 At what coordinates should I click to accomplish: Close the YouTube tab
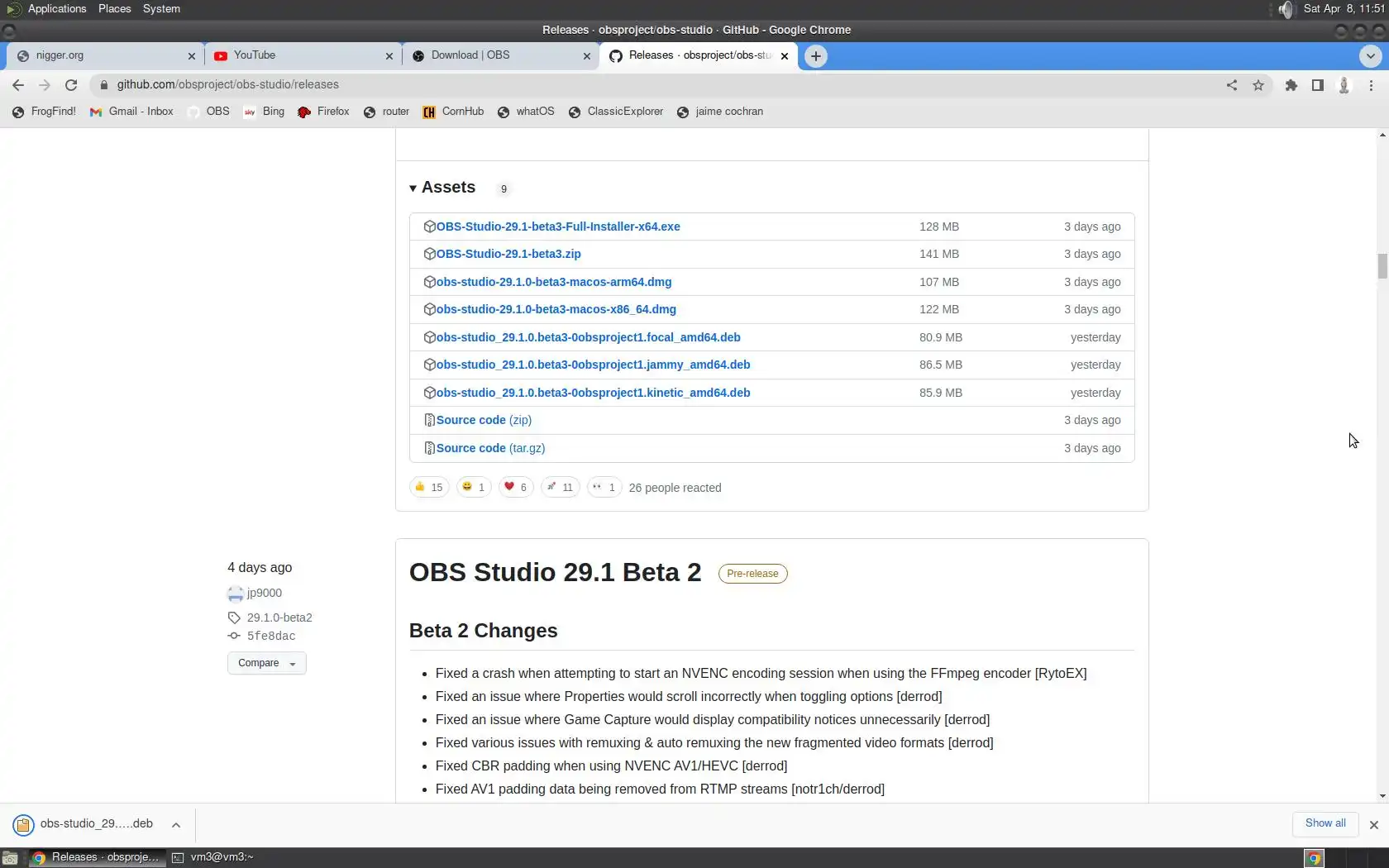tap(389, 56)
